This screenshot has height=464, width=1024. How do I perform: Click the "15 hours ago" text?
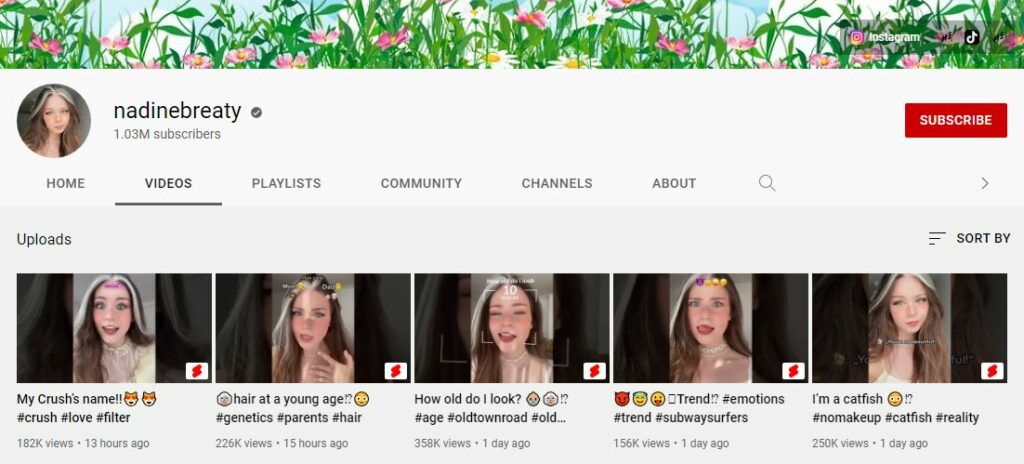point(315,443)
